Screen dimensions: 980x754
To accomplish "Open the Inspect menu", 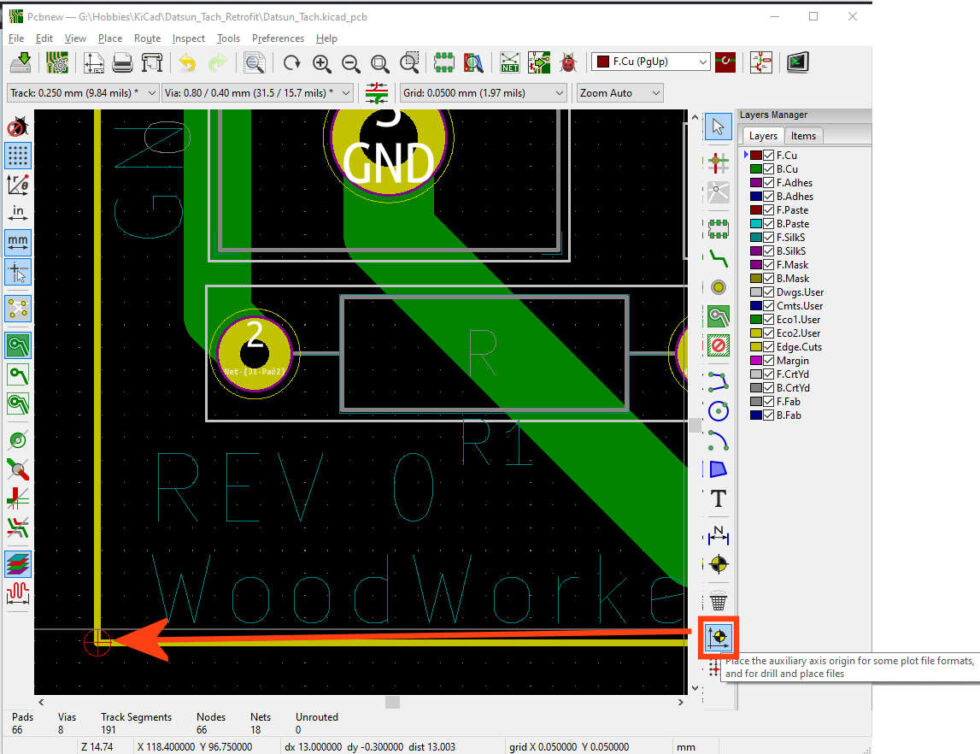I will tap(188, 38).
